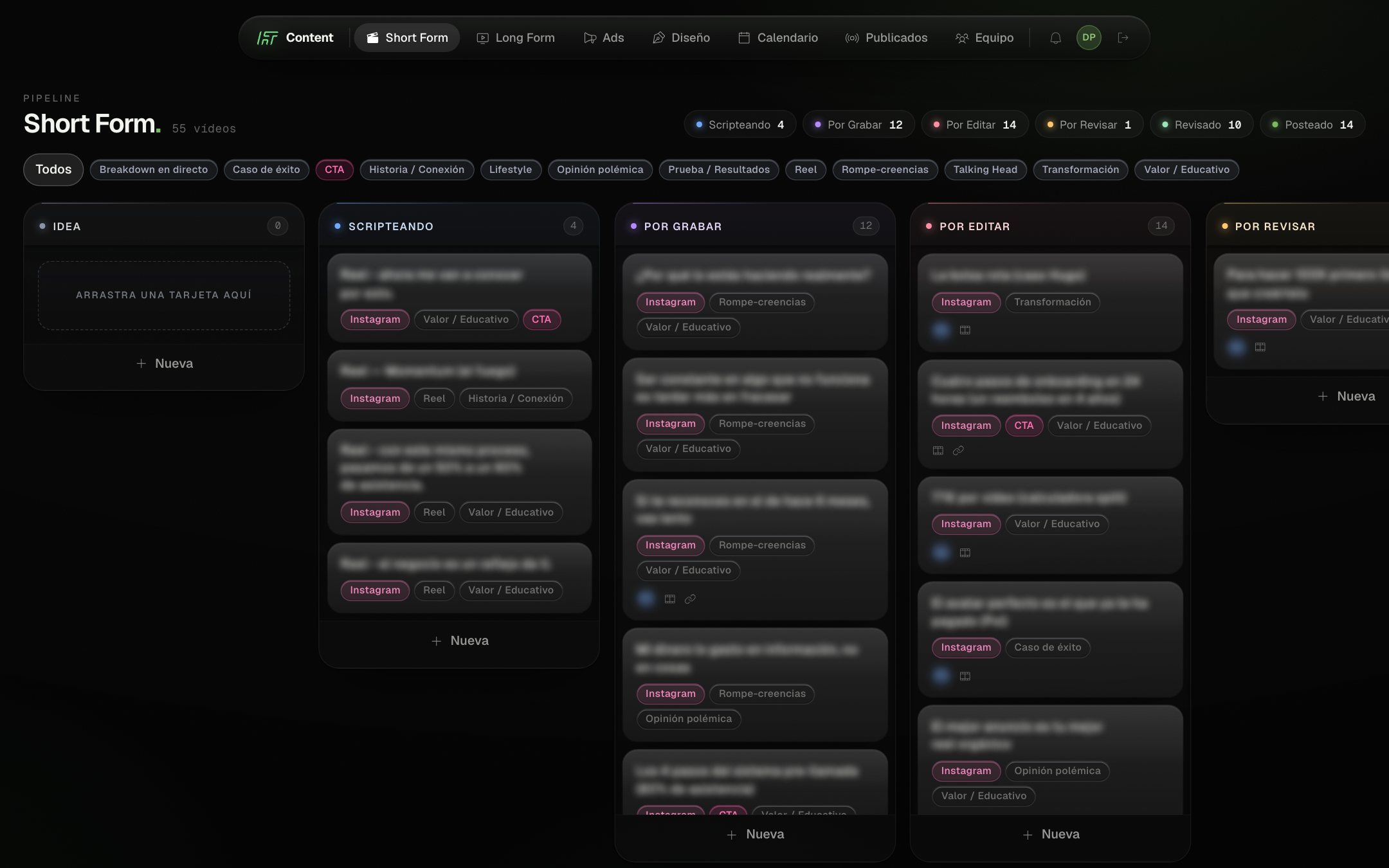1389x868 pixels.
Task: Toggle the Transformación filter chip
Action: point(1080,170)
